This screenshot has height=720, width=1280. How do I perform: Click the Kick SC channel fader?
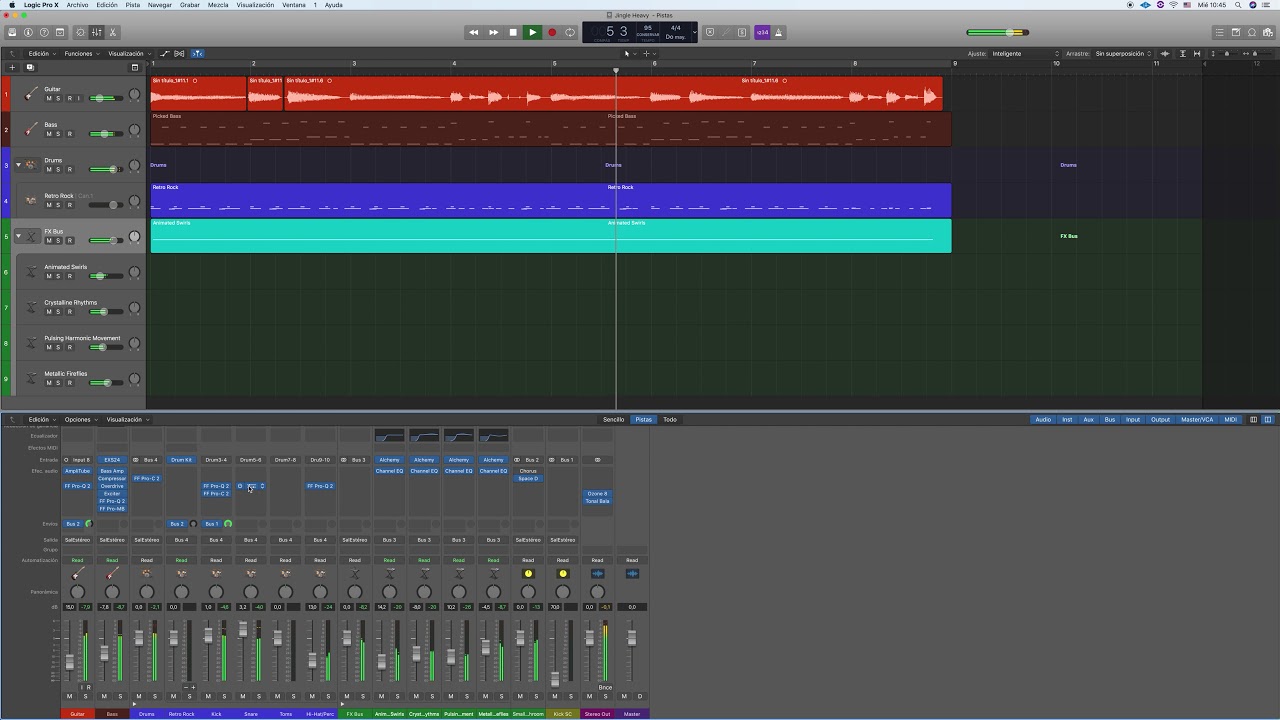pos(555,678)
